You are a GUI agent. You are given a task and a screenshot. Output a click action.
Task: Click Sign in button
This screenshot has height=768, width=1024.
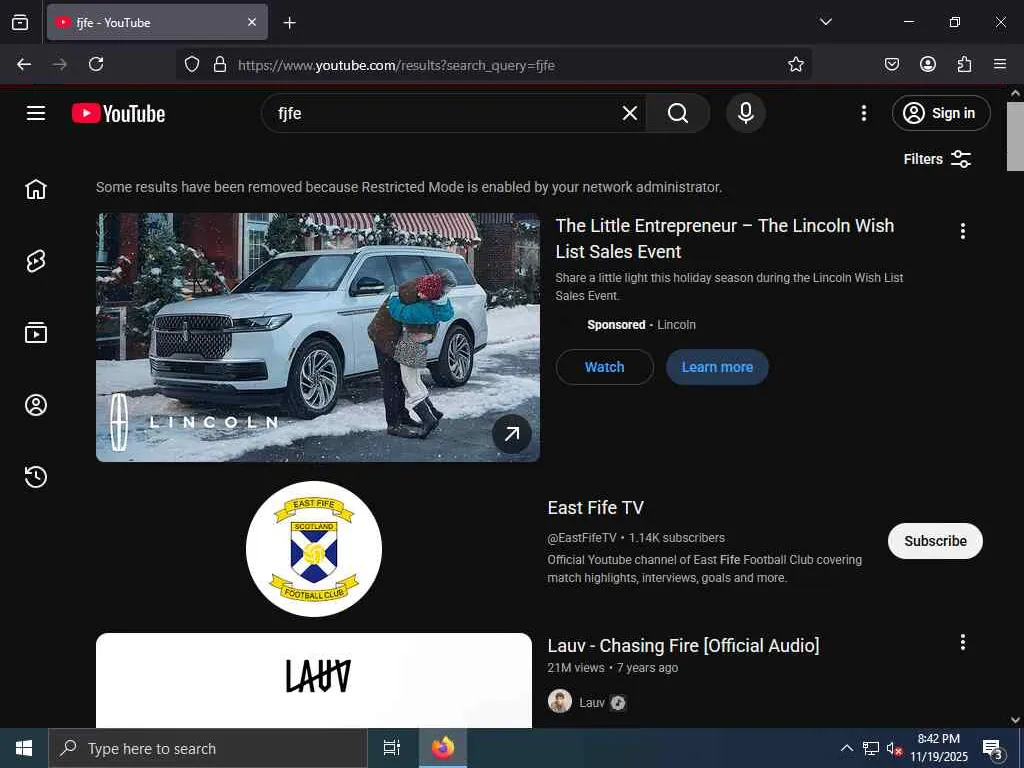[x=941, y=113]
